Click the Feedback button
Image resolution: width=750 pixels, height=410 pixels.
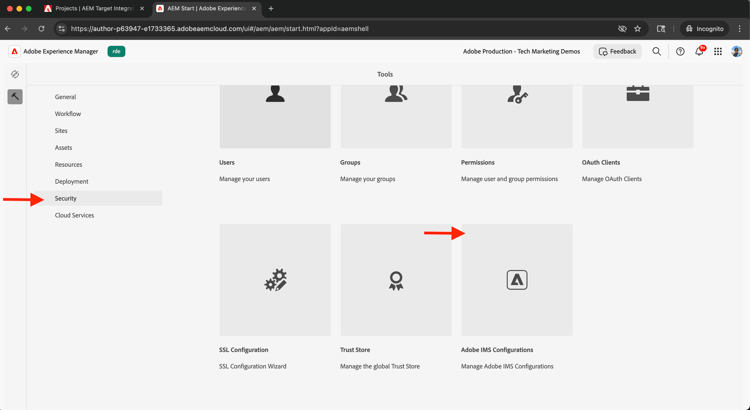click(x=618, y=51)
